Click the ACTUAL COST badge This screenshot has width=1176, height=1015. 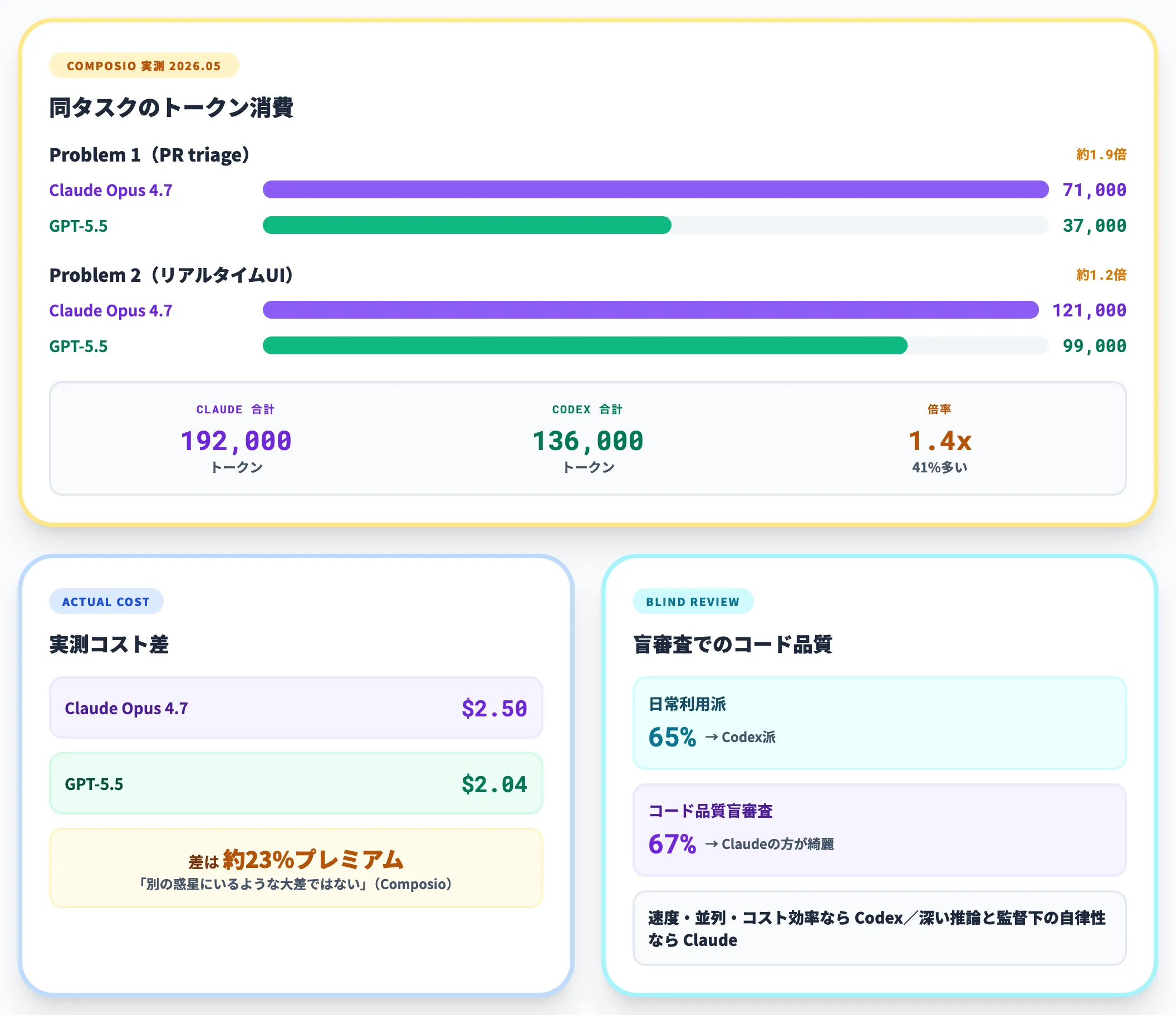[x=106, y=602]
